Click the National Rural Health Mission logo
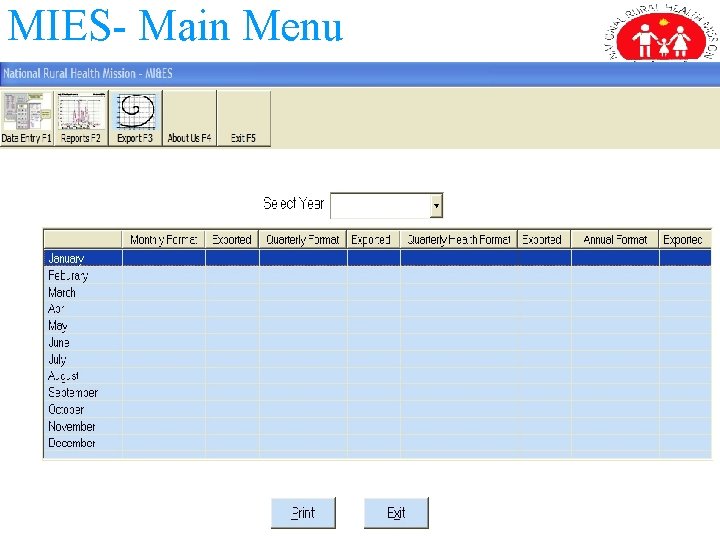Screen dimensions: 720x540 tap(661, 32)
